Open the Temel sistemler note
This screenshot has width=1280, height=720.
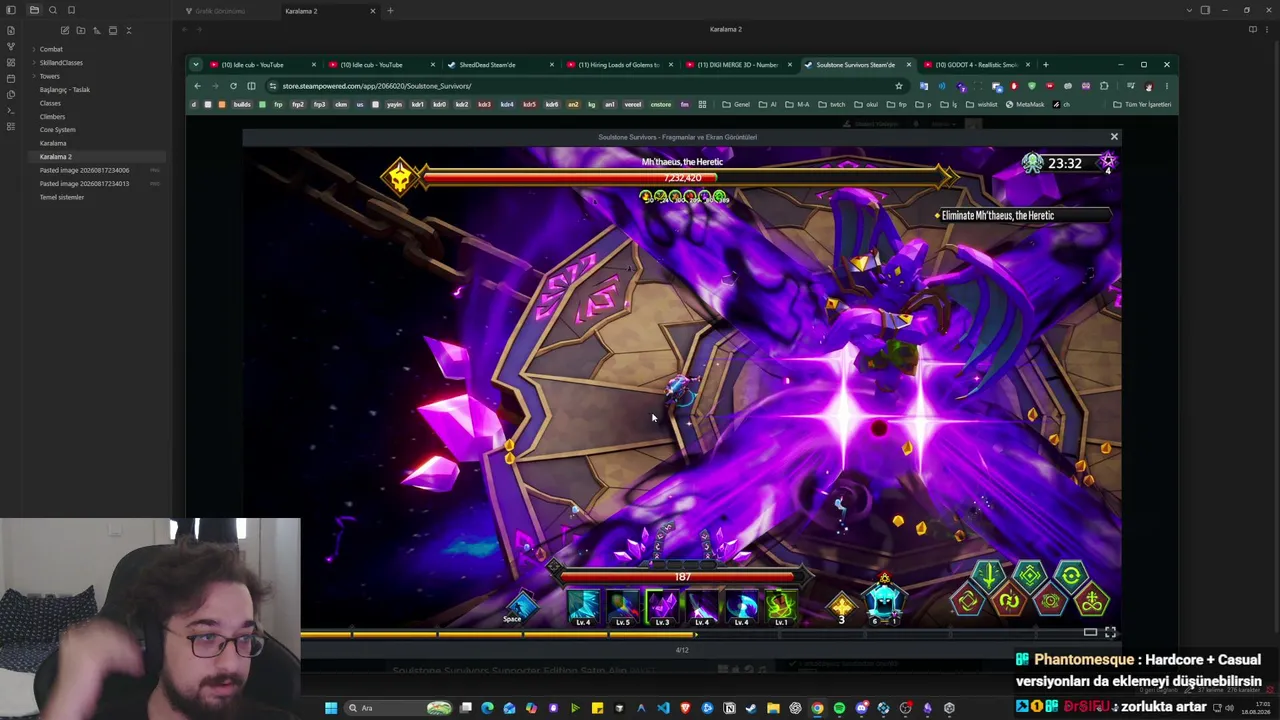click(x=62, y=197)
